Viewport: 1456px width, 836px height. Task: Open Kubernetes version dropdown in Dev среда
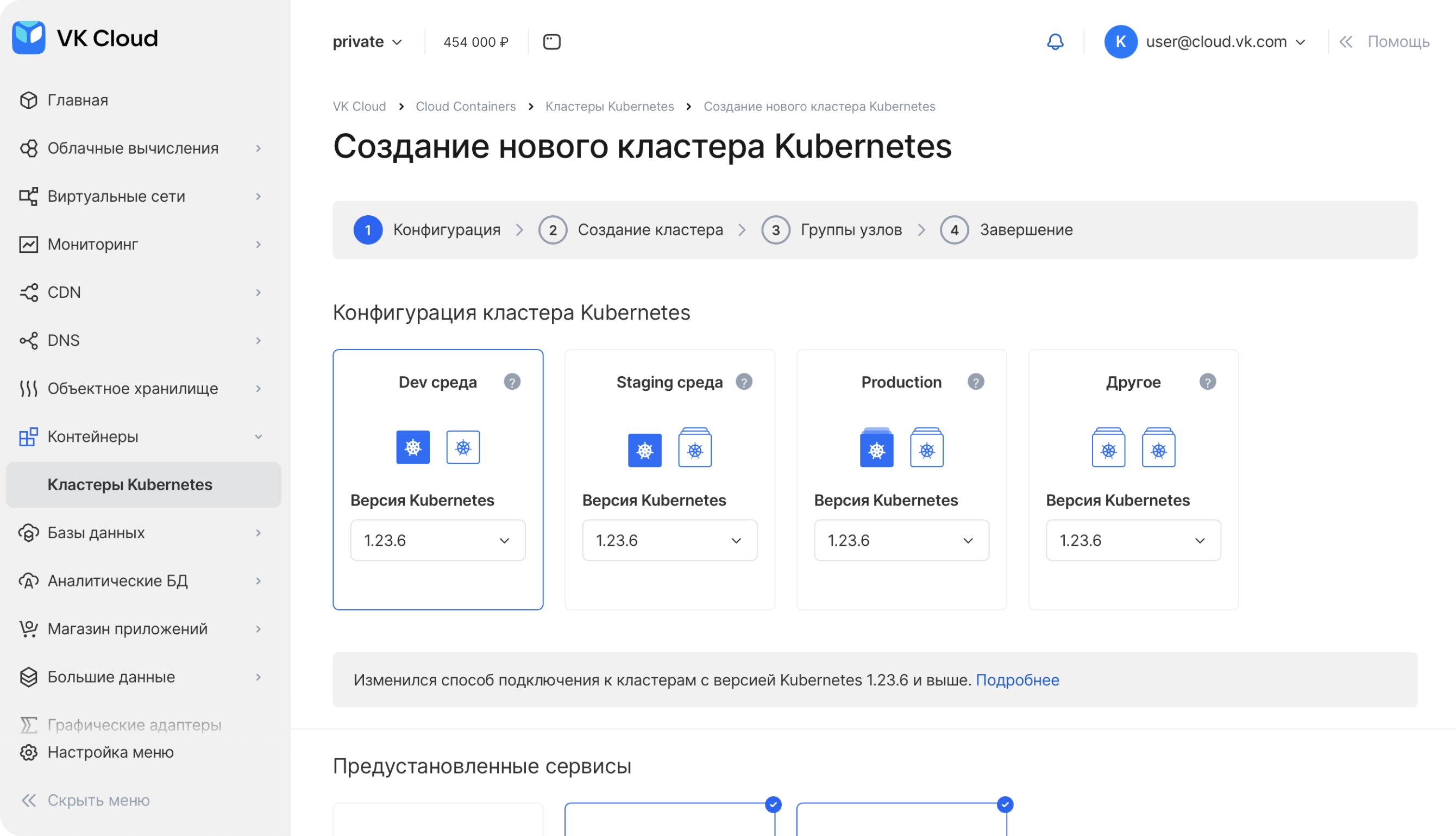point(438,540)
